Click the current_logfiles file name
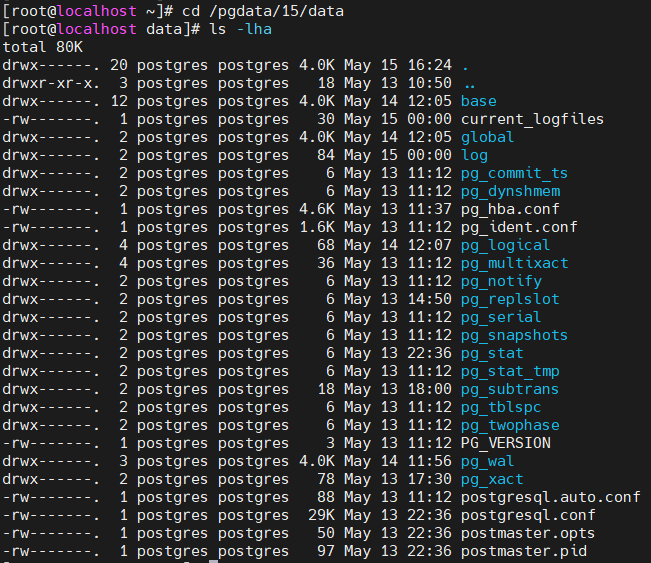 point(532,119)
